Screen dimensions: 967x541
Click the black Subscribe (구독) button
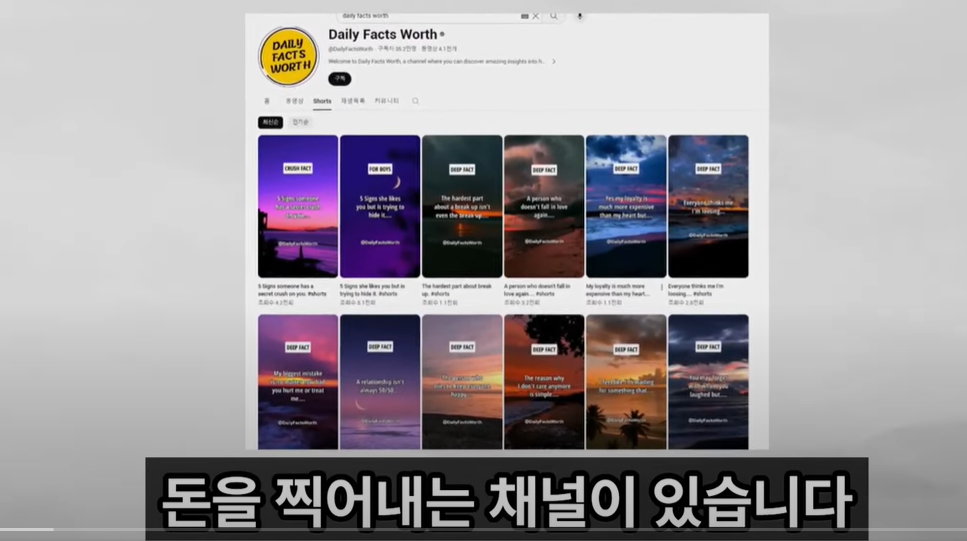(340, 79)
